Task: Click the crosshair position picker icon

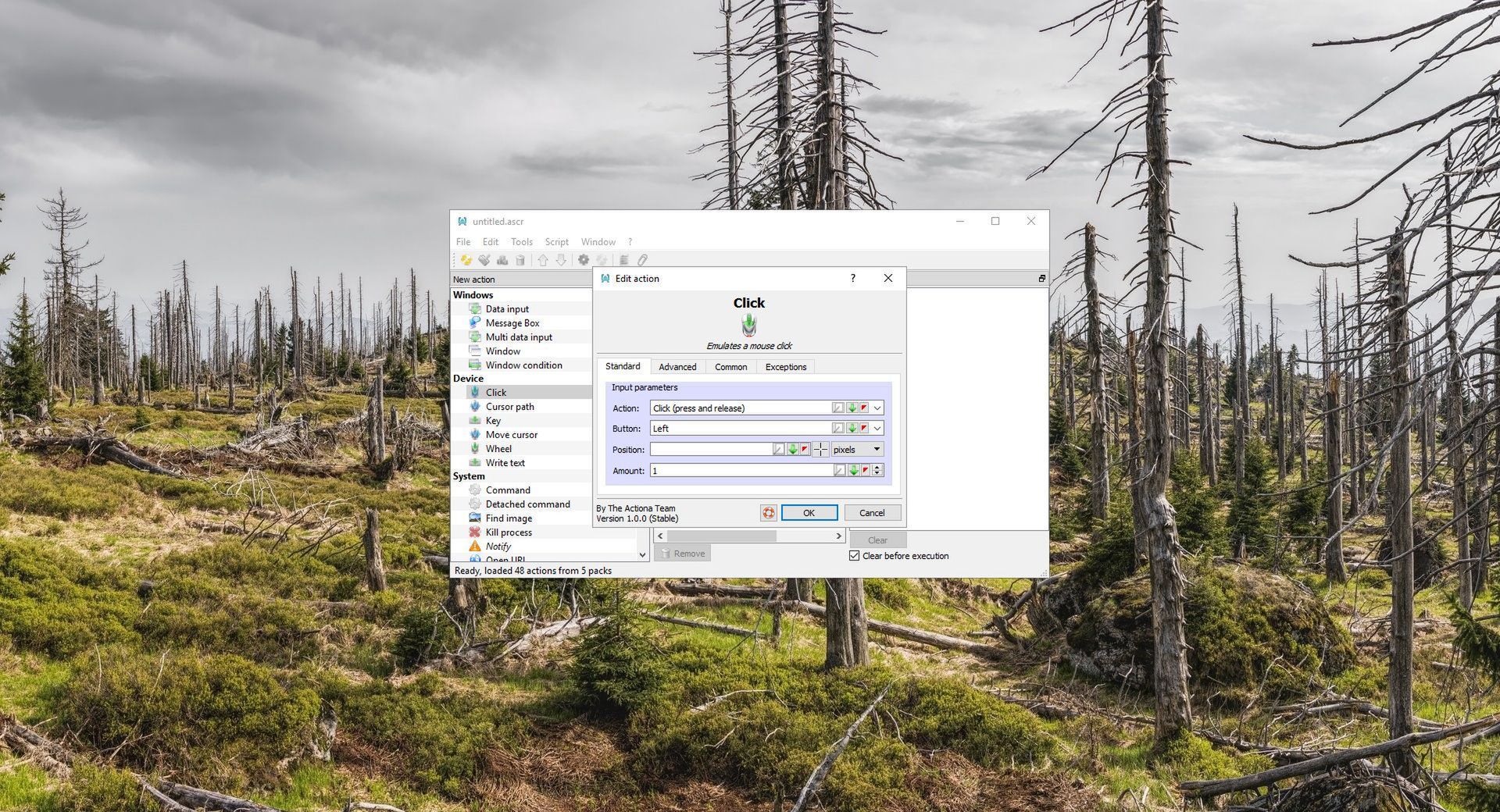Action: click(x=820, y=449)
